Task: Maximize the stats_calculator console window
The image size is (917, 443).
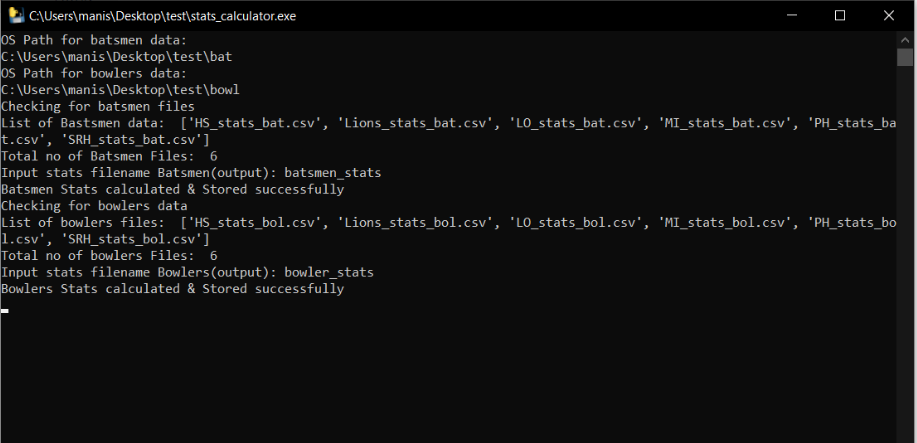Action: tap(840, 16)
